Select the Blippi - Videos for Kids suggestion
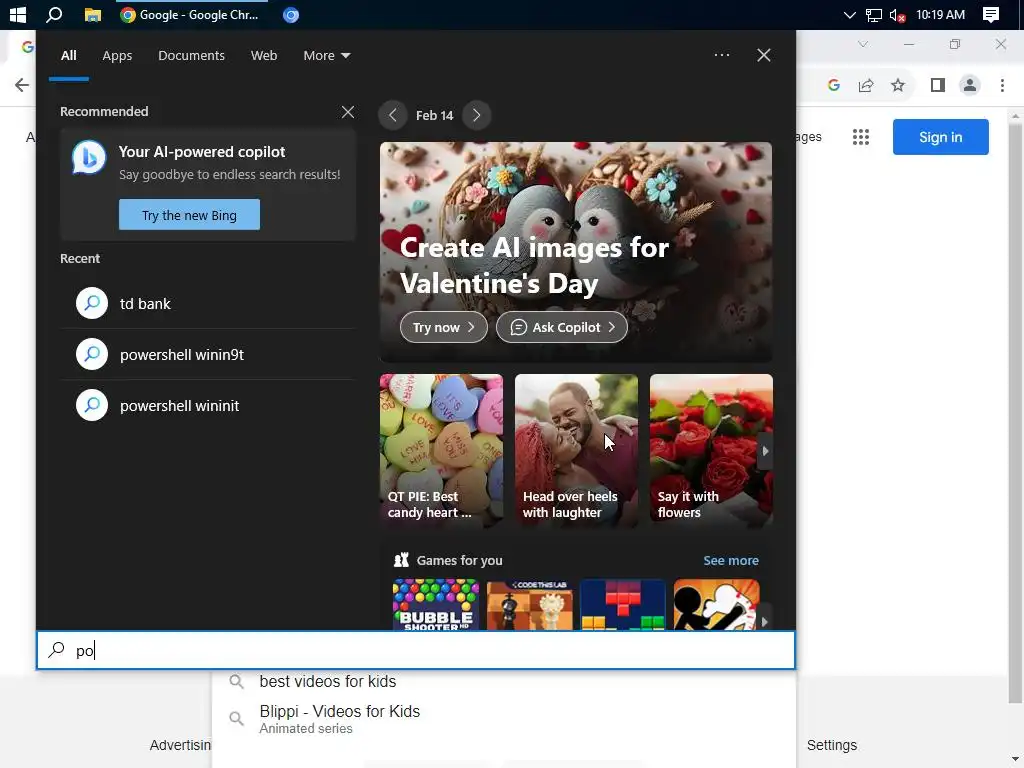 (x=504, y=718)
